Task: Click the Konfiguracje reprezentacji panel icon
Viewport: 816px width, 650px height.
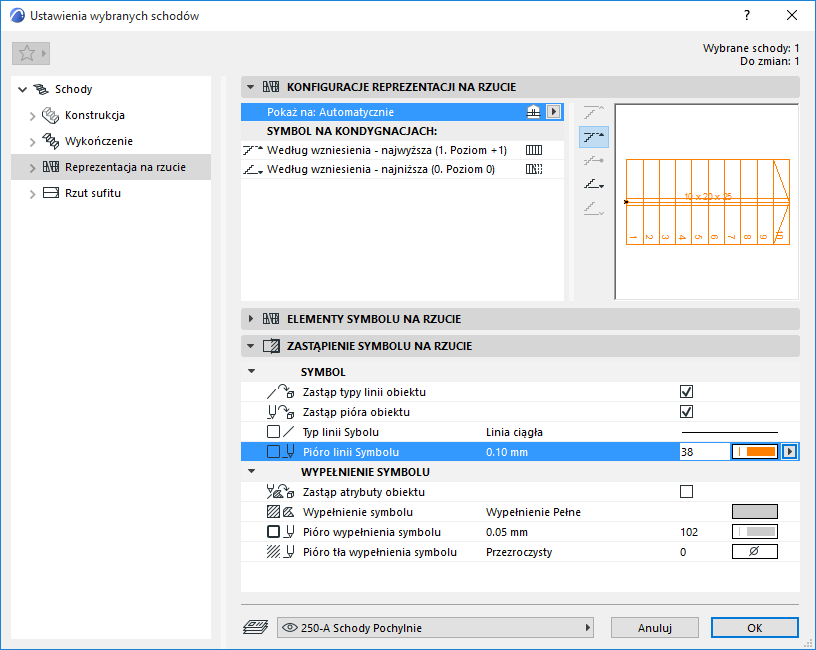Action: click(x=271, y=87)
